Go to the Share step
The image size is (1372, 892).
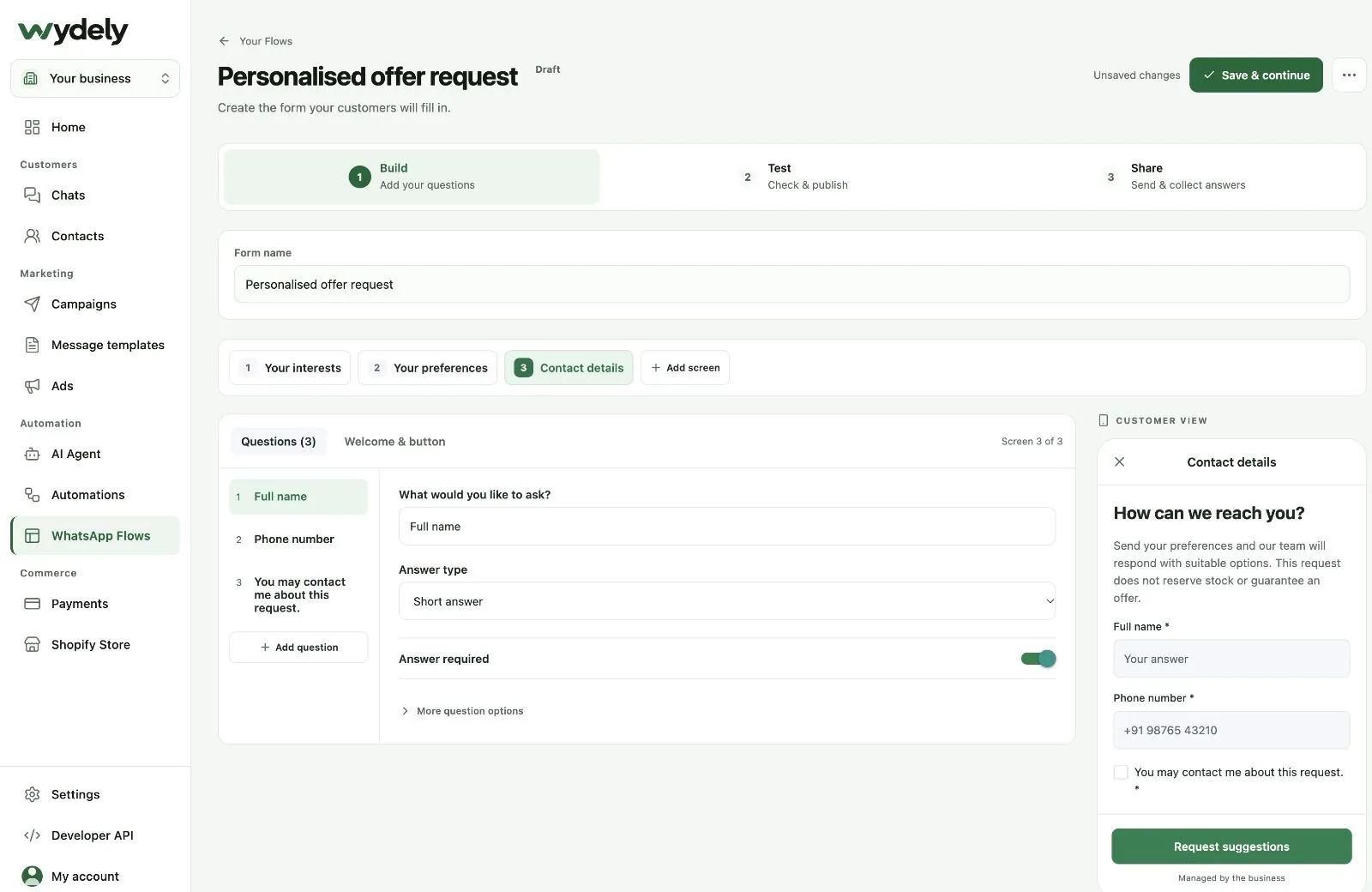pyautogui.click(x=1173, y=177)
